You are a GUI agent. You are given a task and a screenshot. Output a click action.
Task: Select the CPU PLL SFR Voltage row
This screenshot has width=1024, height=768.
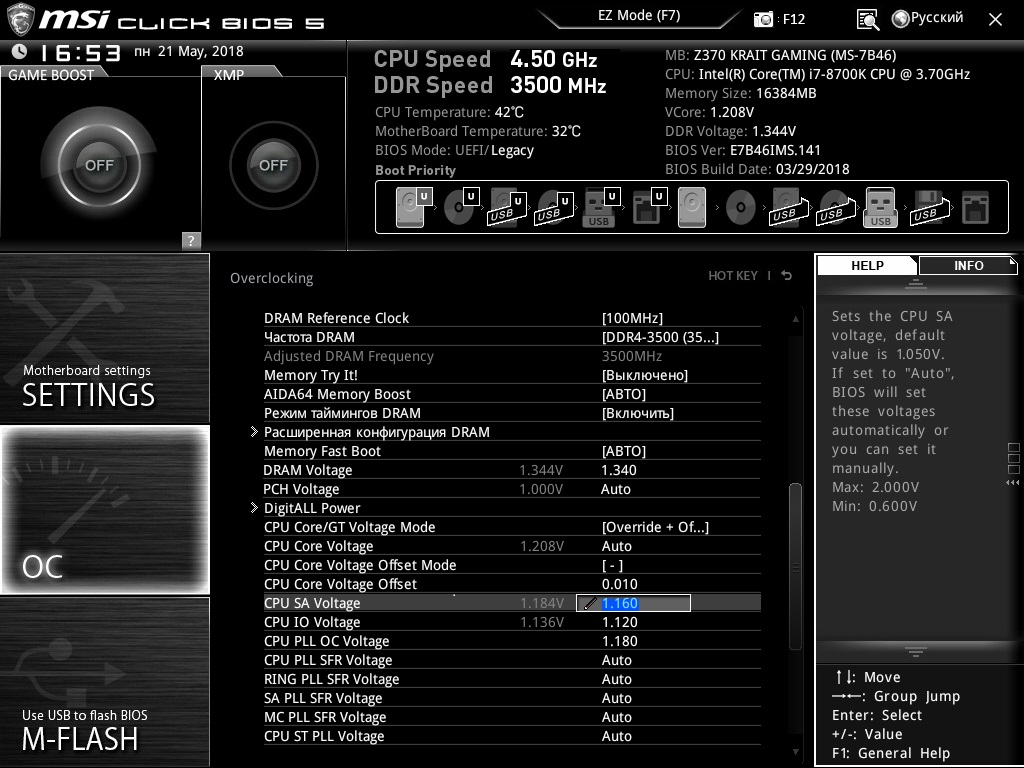click(x=512, y=660)
